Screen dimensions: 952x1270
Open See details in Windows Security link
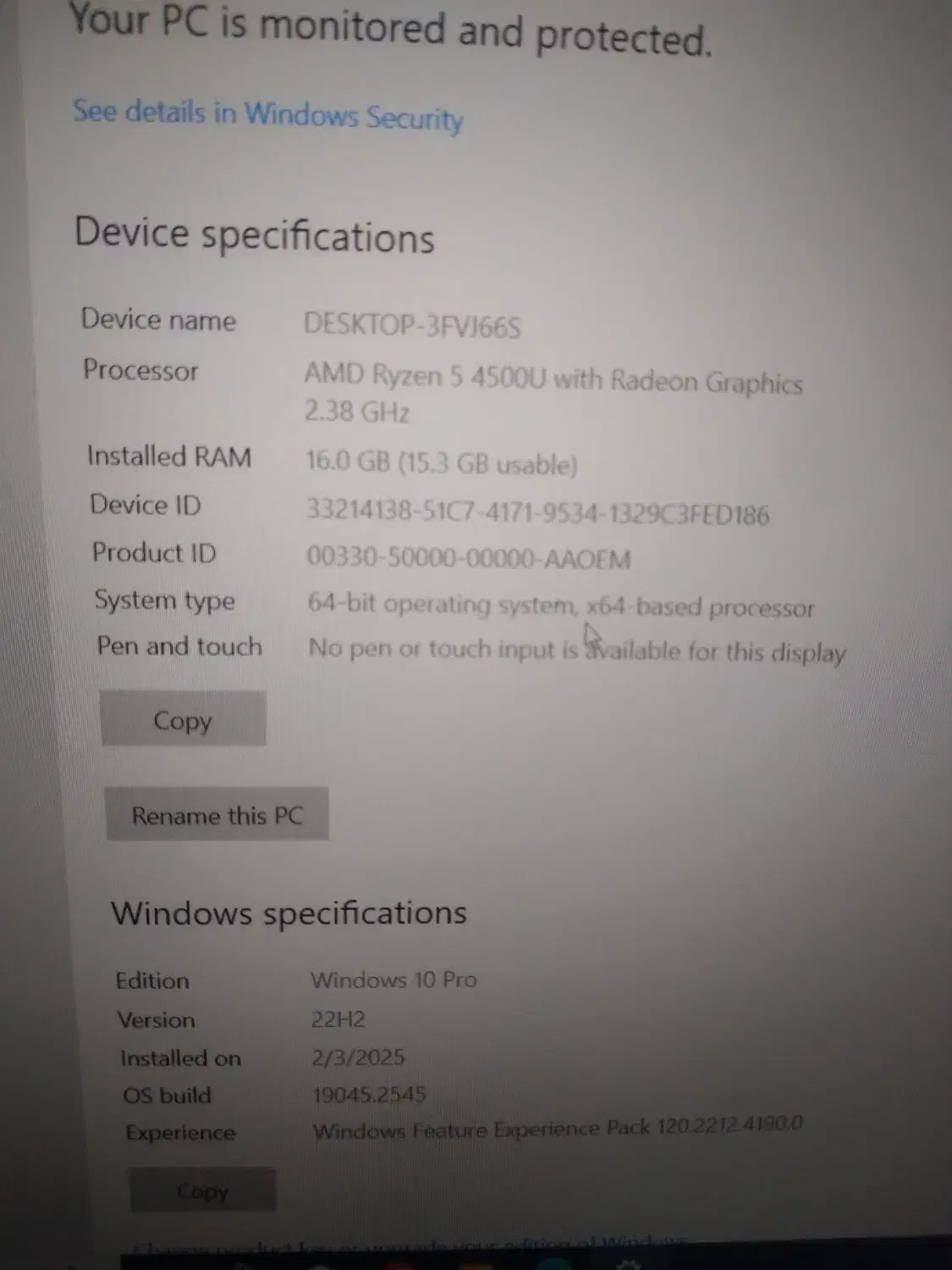[x=267, y=115]
